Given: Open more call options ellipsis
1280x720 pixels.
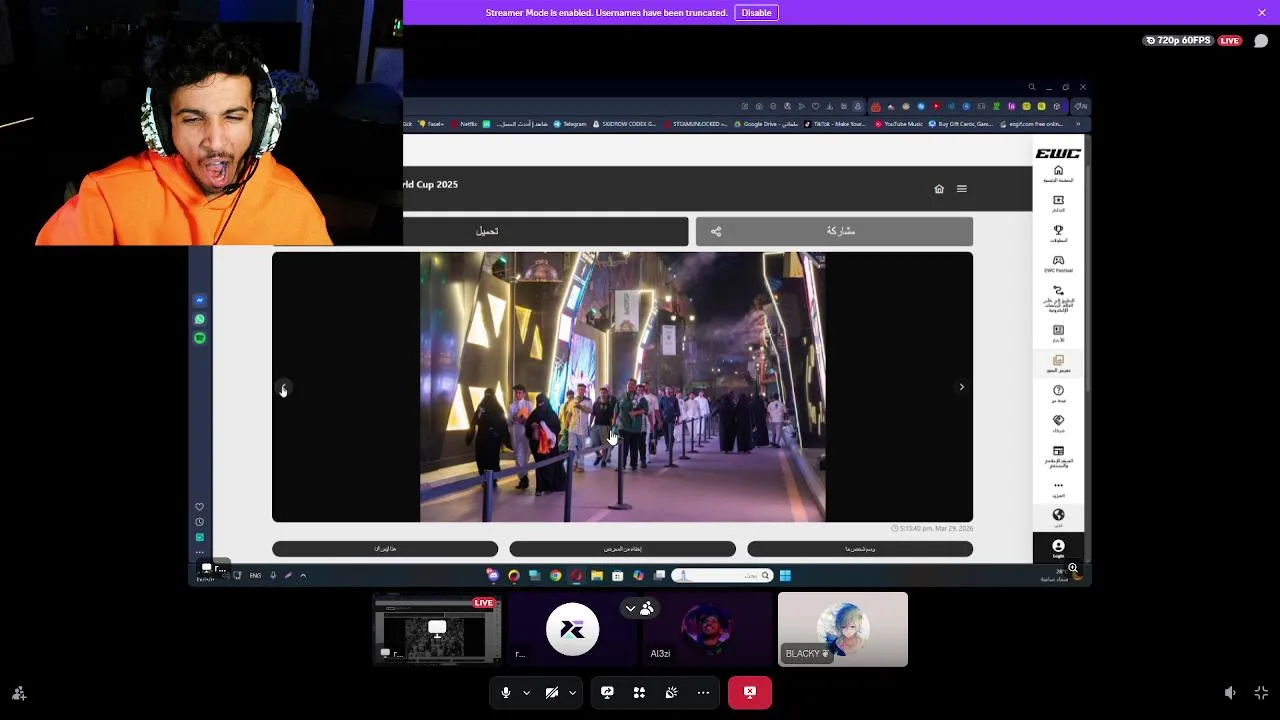Looking at the screenshot, I should [703, 692].
